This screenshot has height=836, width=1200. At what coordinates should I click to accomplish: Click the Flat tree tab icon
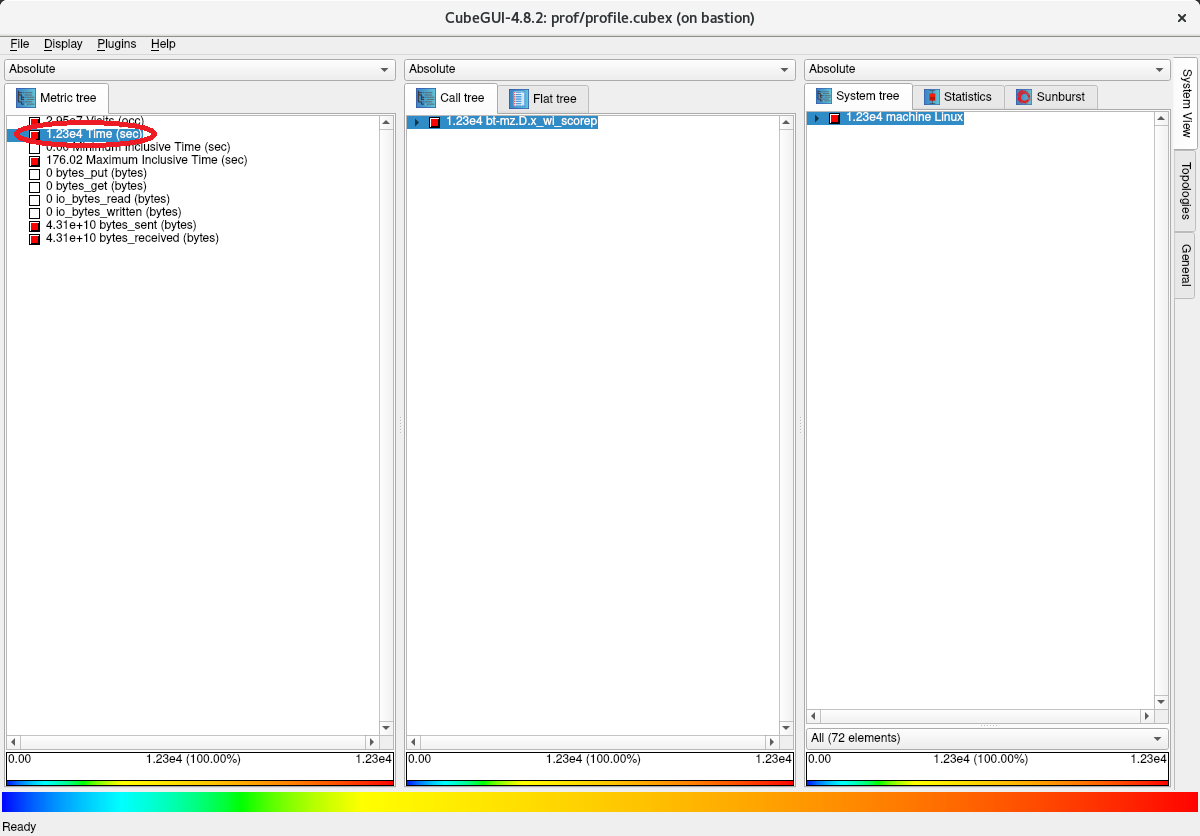tap(518, 98)
